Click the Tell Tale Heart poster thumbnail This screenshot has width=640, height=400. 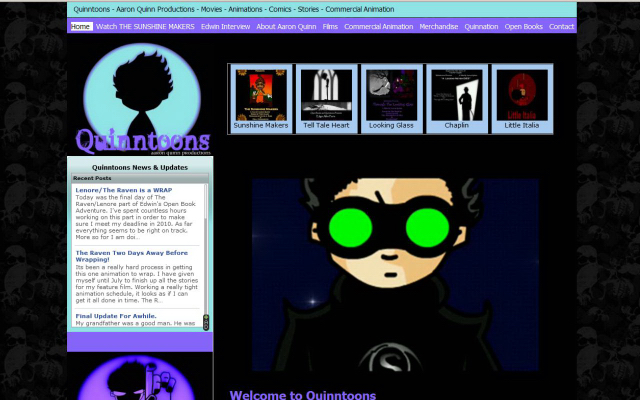[326, 95]
